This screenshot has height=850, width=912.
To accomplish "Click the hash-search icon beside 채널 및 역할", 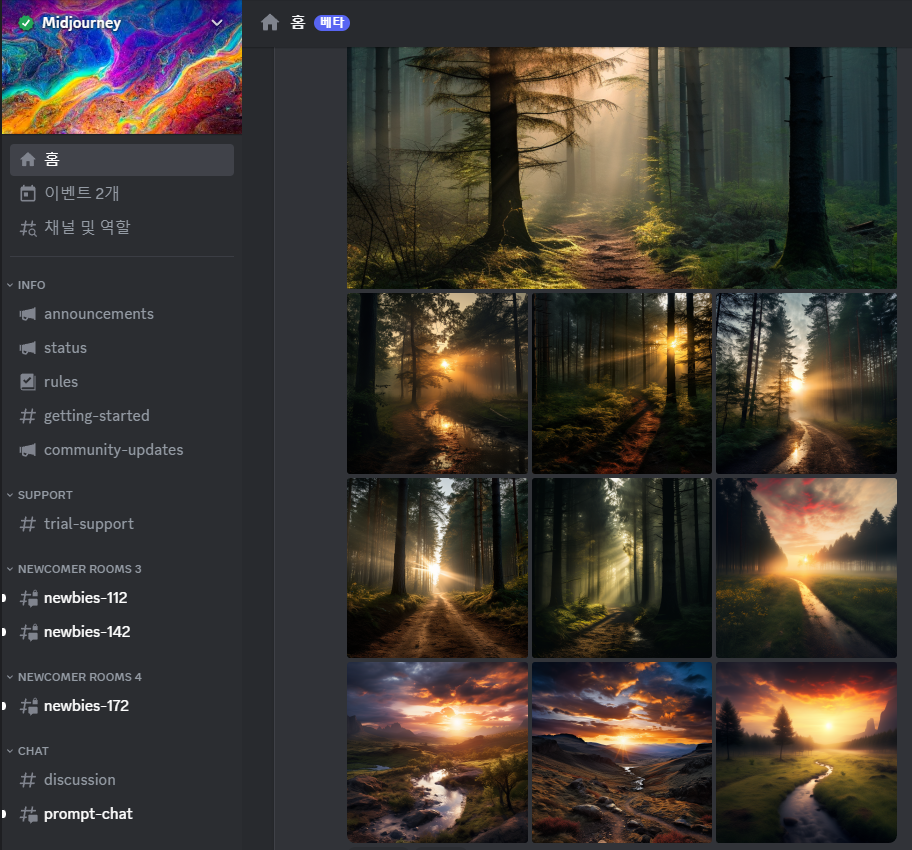I will (28, 228).
